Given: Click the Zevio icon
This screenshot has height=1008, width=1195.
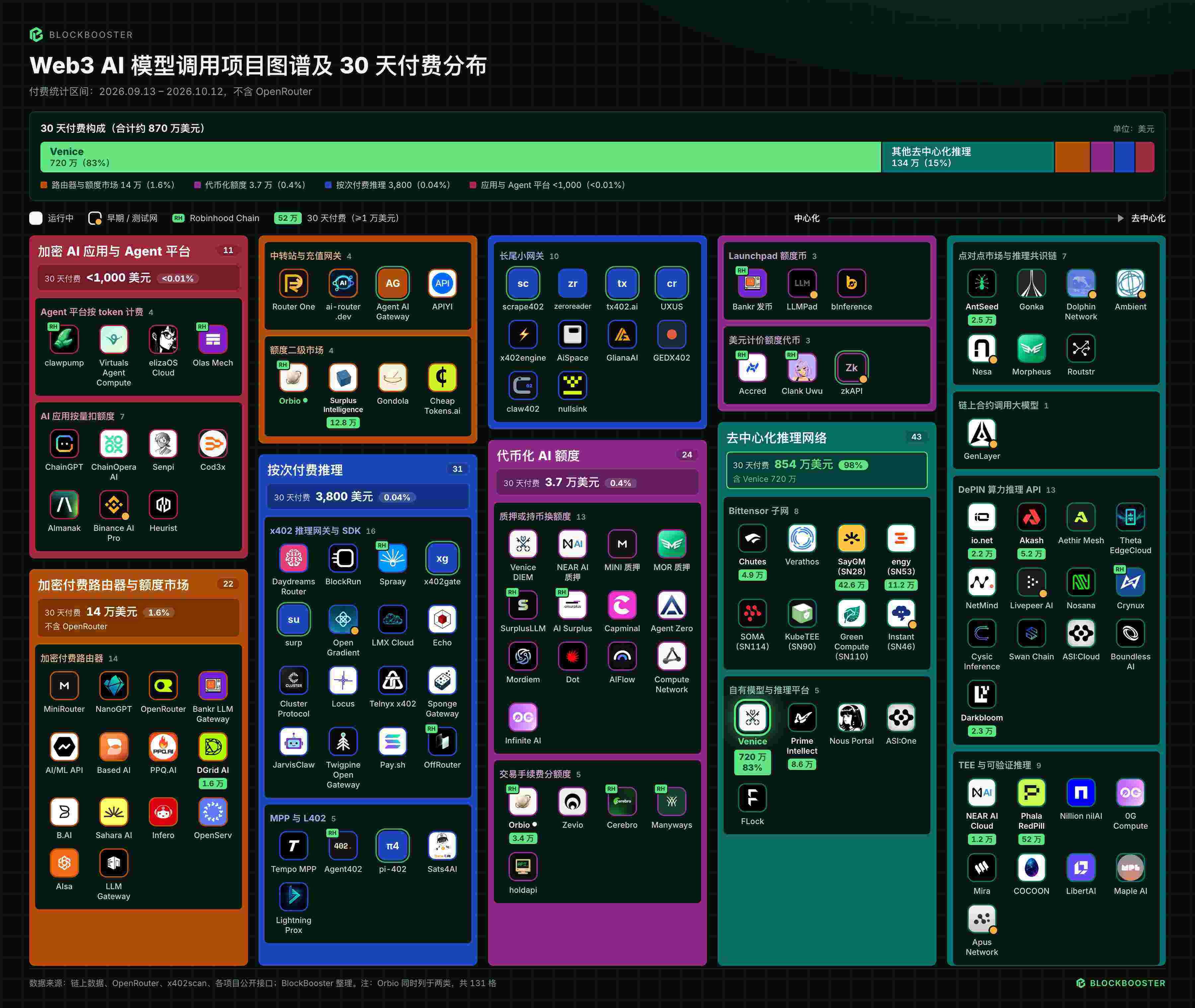Looking at the screenshot, I should [572, 802].
